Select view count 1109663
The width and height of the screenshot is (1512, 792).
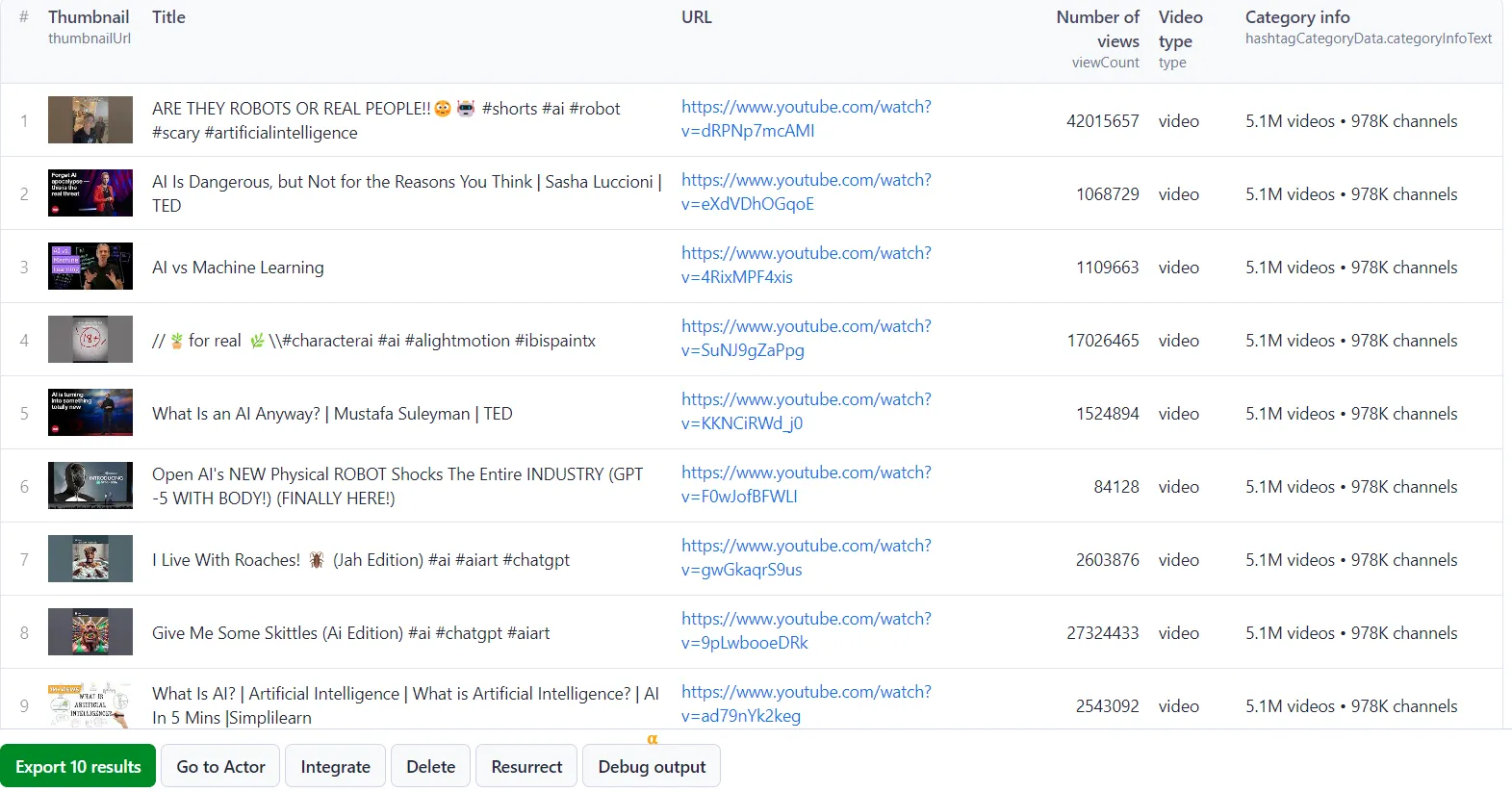tap(1107, 268)
